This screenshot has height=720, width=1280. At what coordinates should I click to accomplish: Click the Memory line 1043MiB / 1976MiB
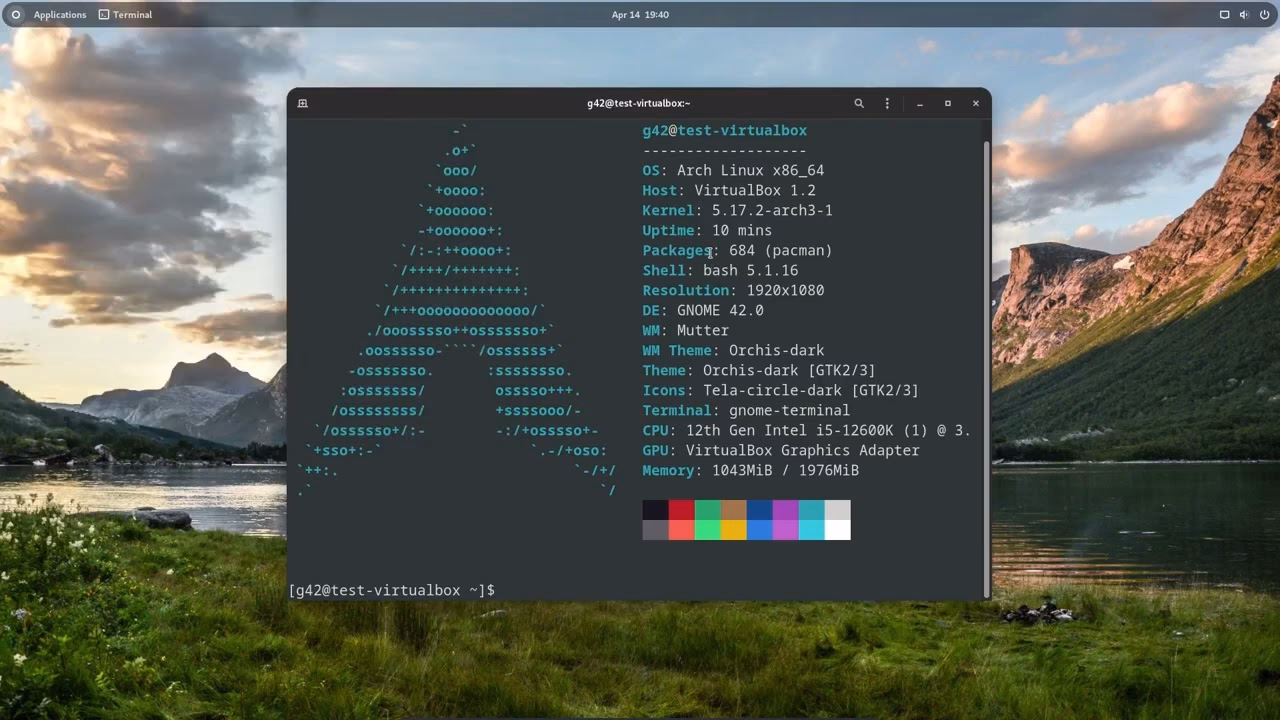[750, 470]
